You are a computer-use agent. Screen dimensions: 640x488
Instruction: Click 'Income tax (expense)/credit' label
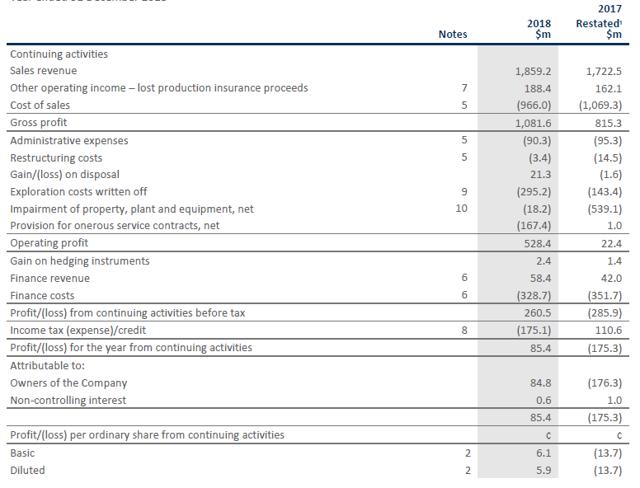tap(78, 330)
